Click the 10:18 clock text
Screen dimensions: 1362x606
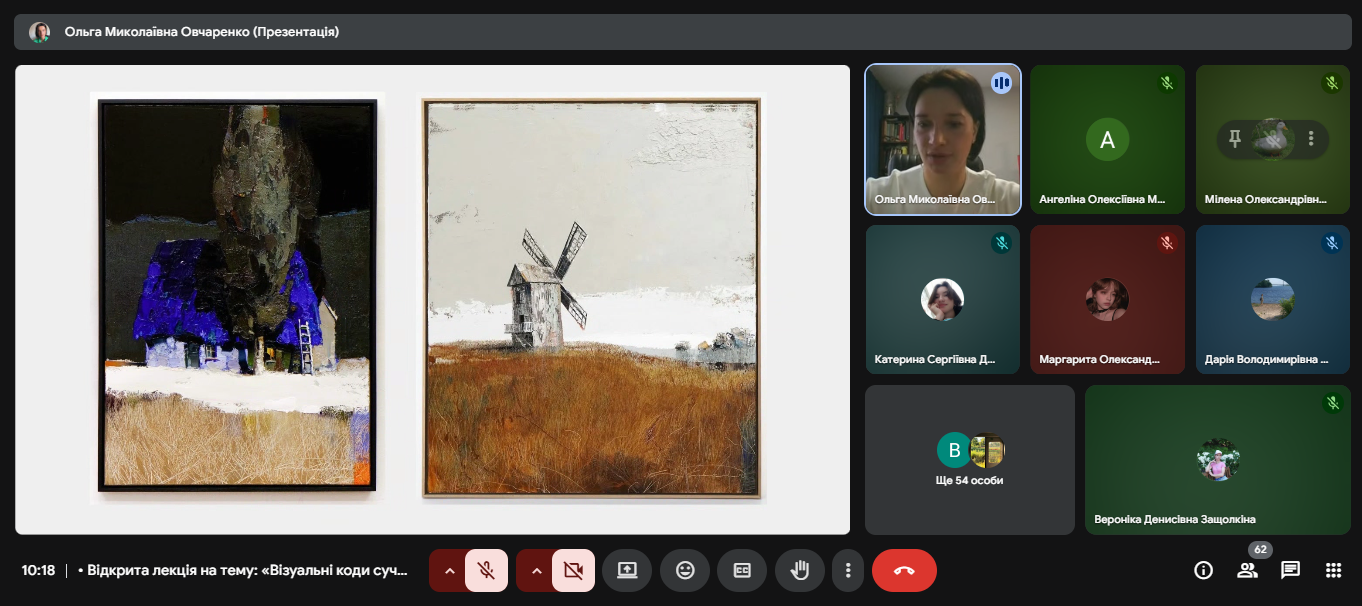[38, 571]
